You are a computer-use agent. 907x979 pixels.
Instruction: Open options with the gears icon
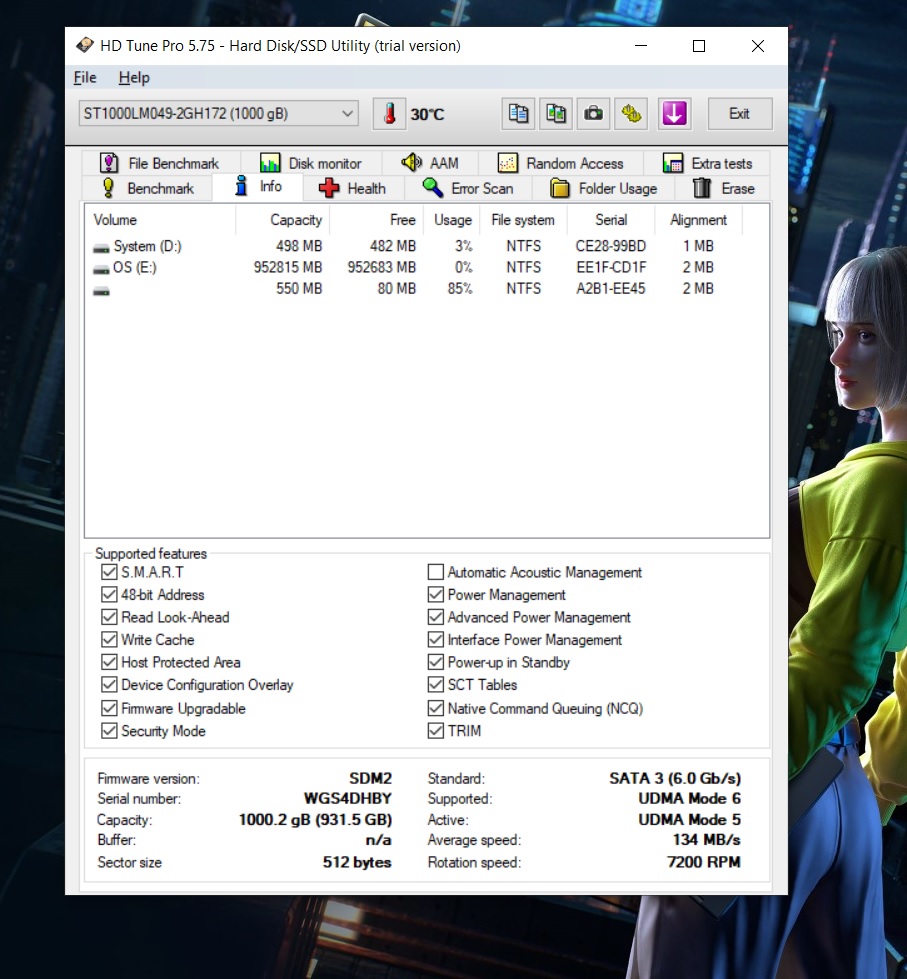click(630, 114)
